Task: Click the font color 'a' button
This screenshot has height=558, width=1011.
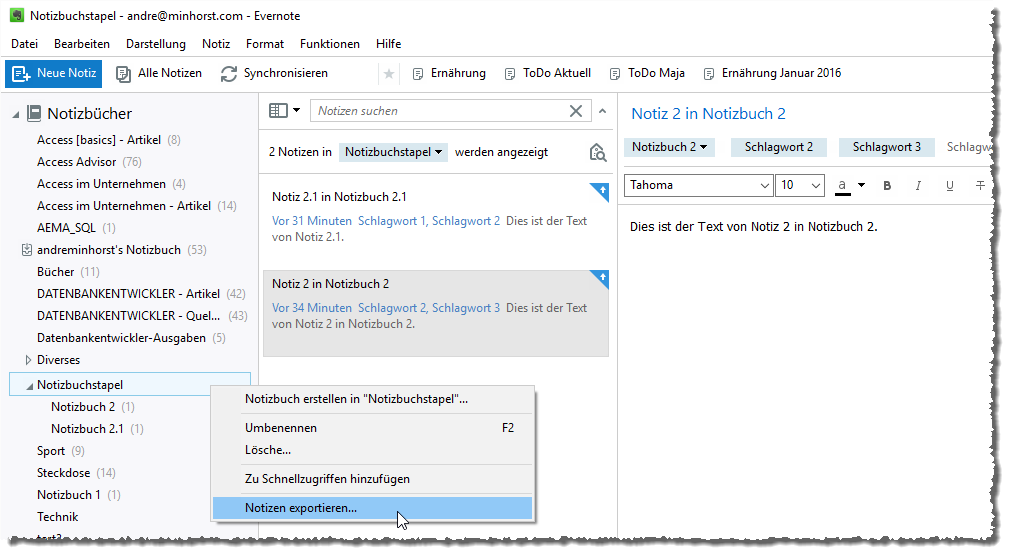Action: click(x=842, y=186)
